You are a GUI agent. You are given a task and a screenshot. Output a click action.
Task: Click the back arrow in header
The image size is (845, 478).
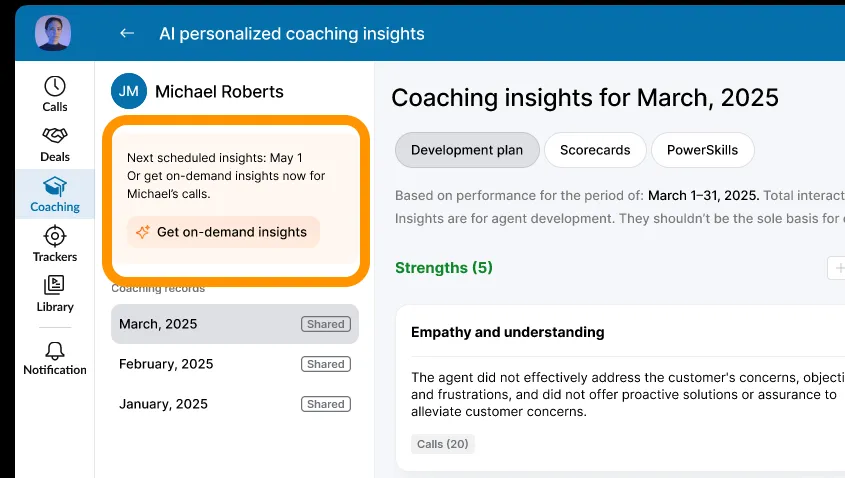point(127,33)
